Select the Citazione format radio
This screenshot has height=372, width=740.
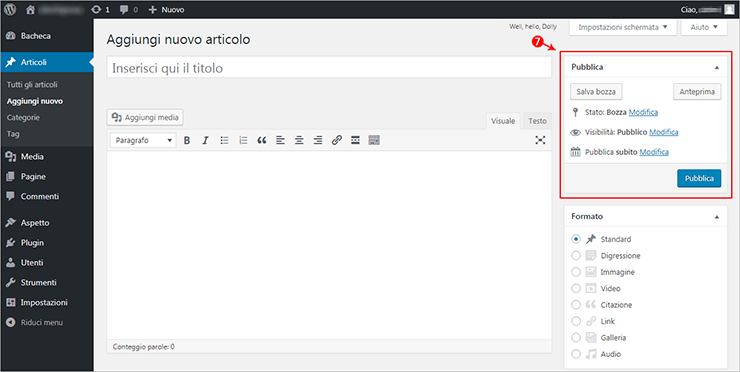click(576, 304)
